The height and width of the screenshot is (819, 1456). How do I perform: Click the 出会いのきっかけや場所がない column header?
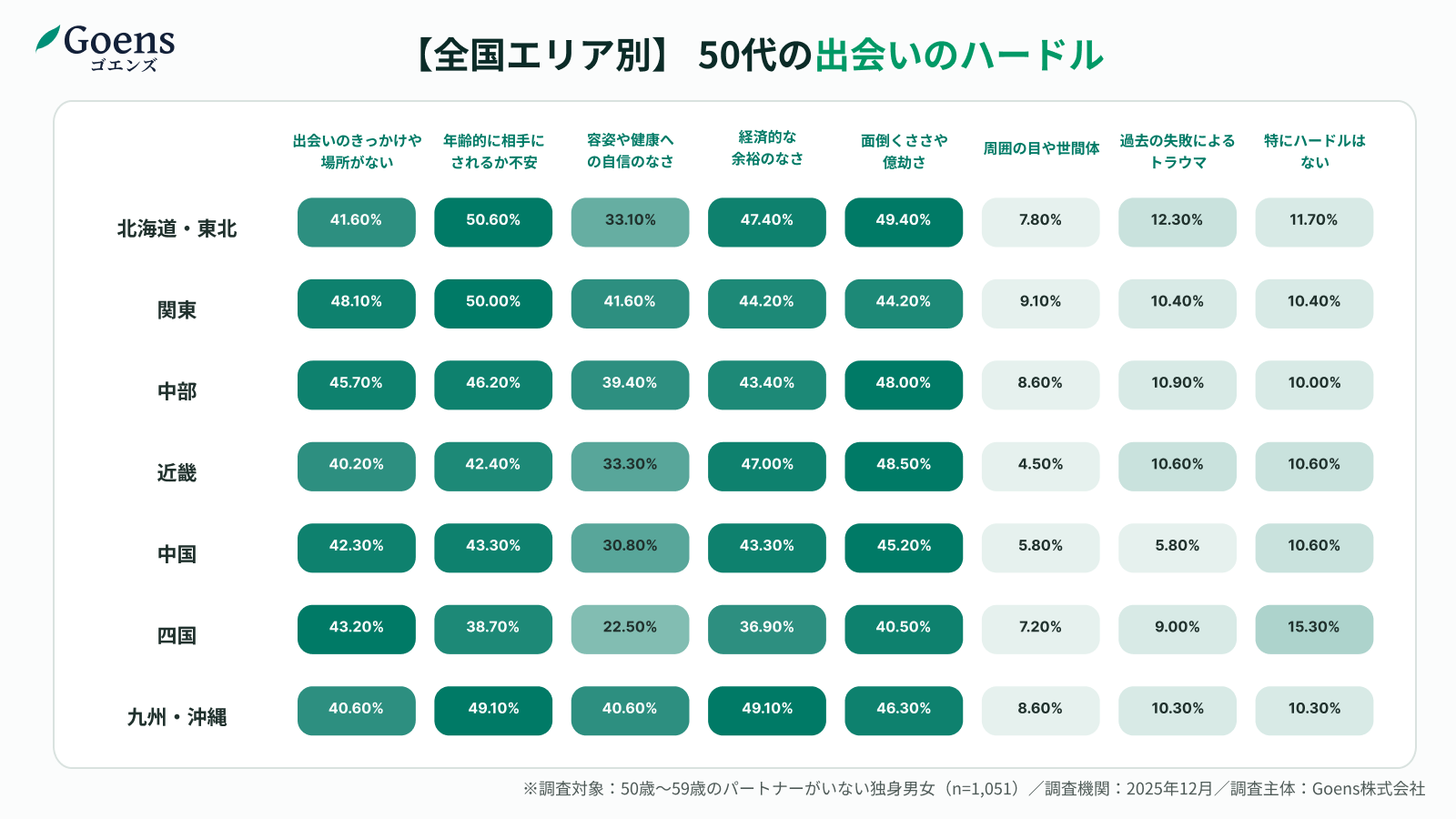point(357,151)
